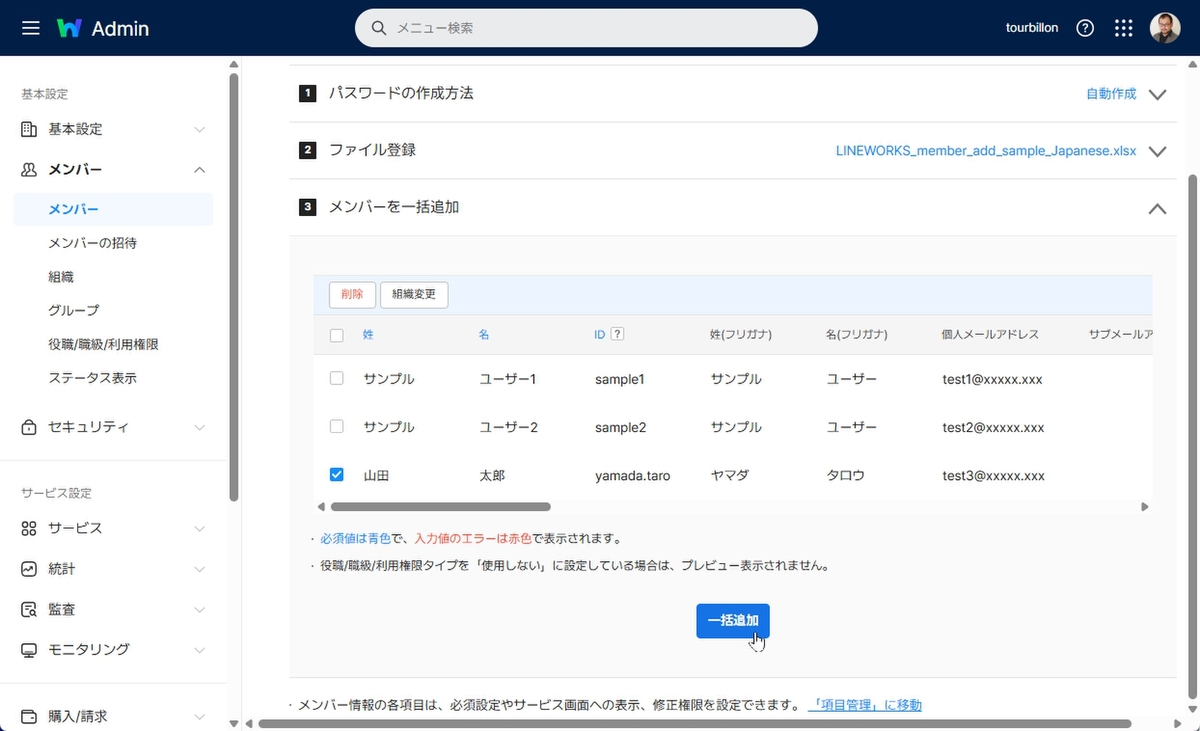Click the 統計 chart icon
1200x731 pixels.
pos(29,569)
